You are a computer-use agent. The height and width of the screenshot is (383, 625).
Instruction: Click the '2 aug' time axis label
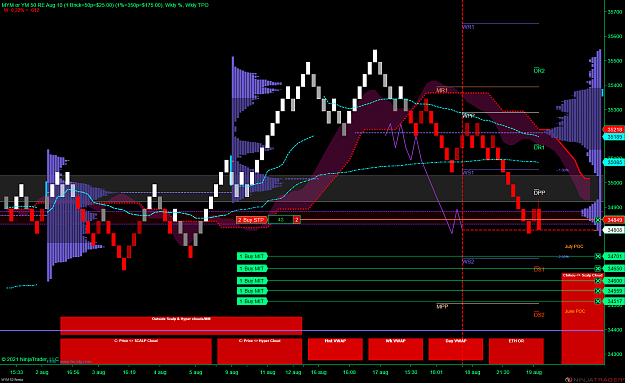[x=42, y=372]
